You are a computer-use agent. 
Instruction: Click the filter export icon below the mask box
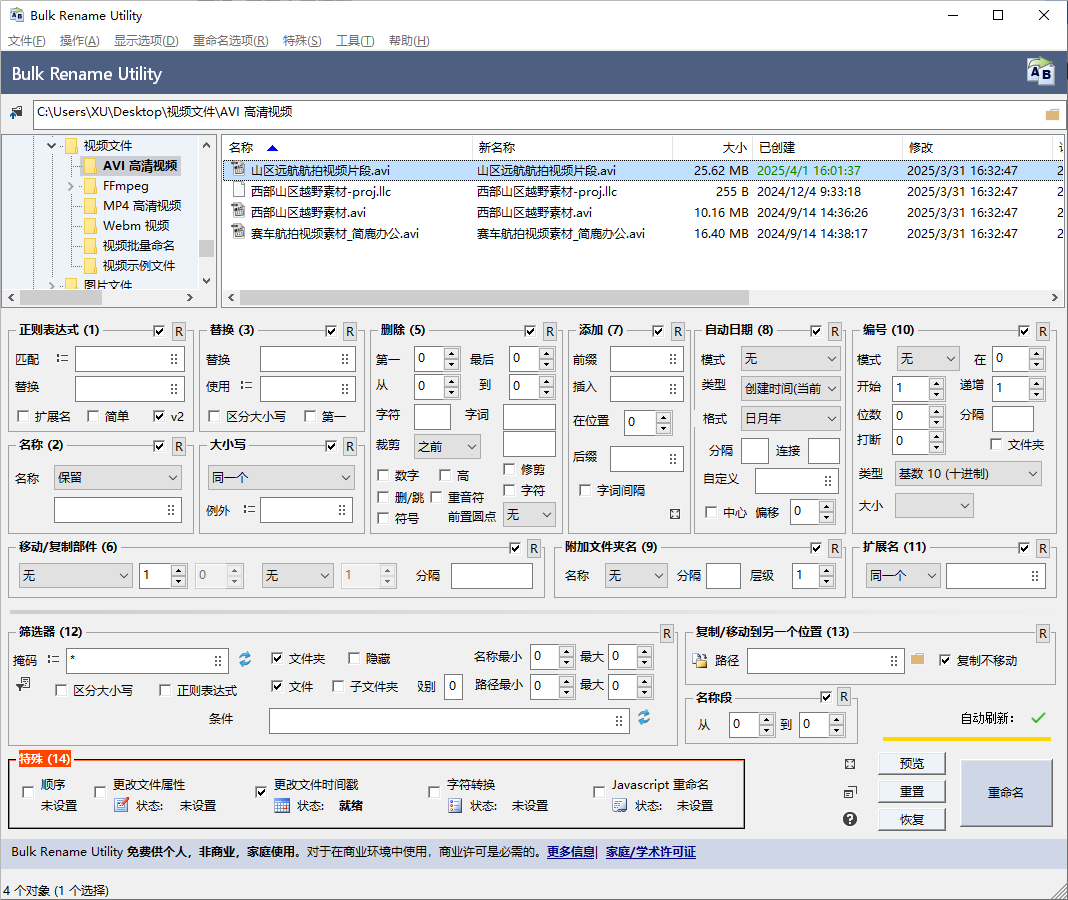pyautogui.click(x=20, y=683)
